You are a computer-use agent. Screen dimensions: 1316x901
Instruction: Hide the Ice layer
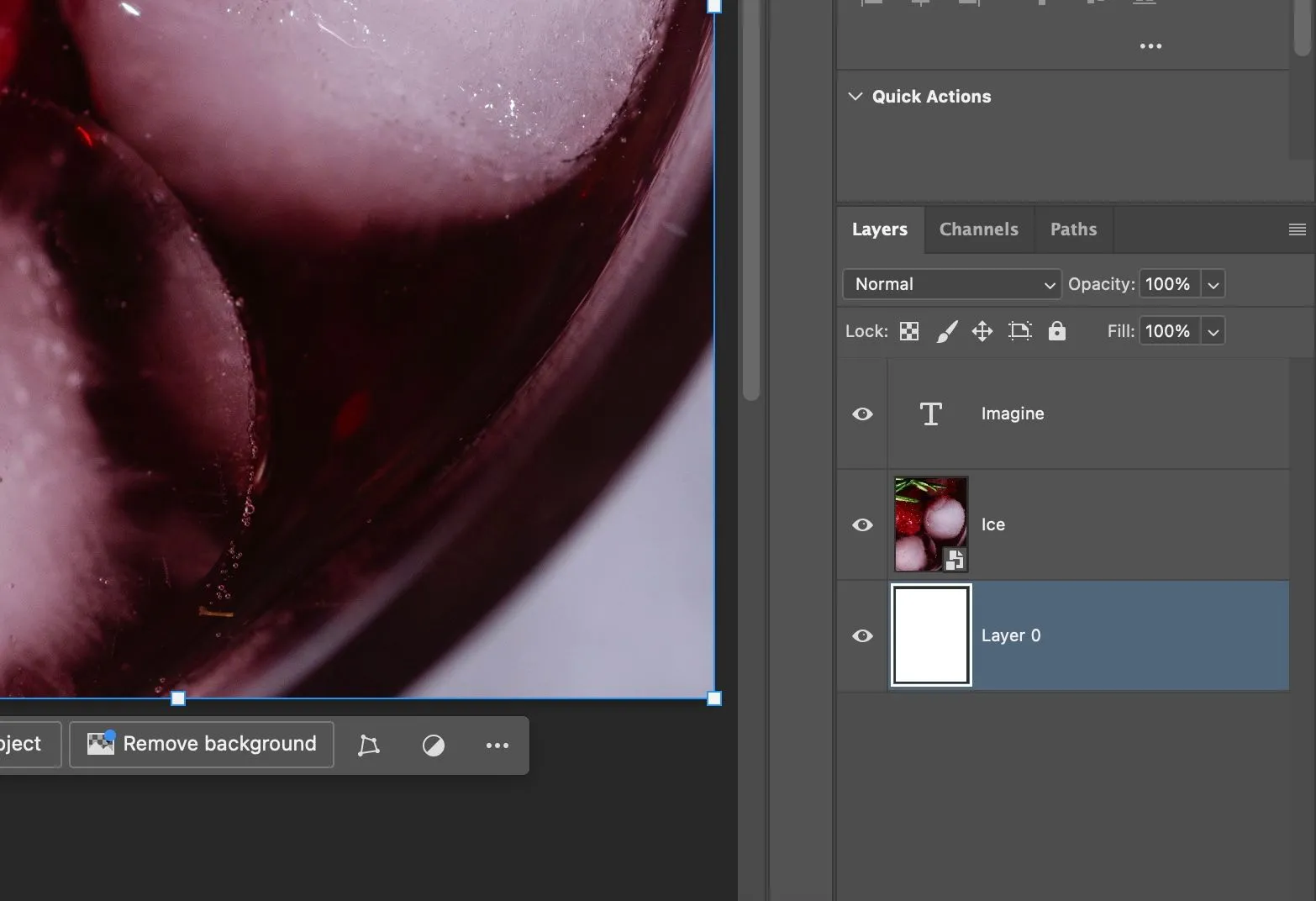(862, 524)
